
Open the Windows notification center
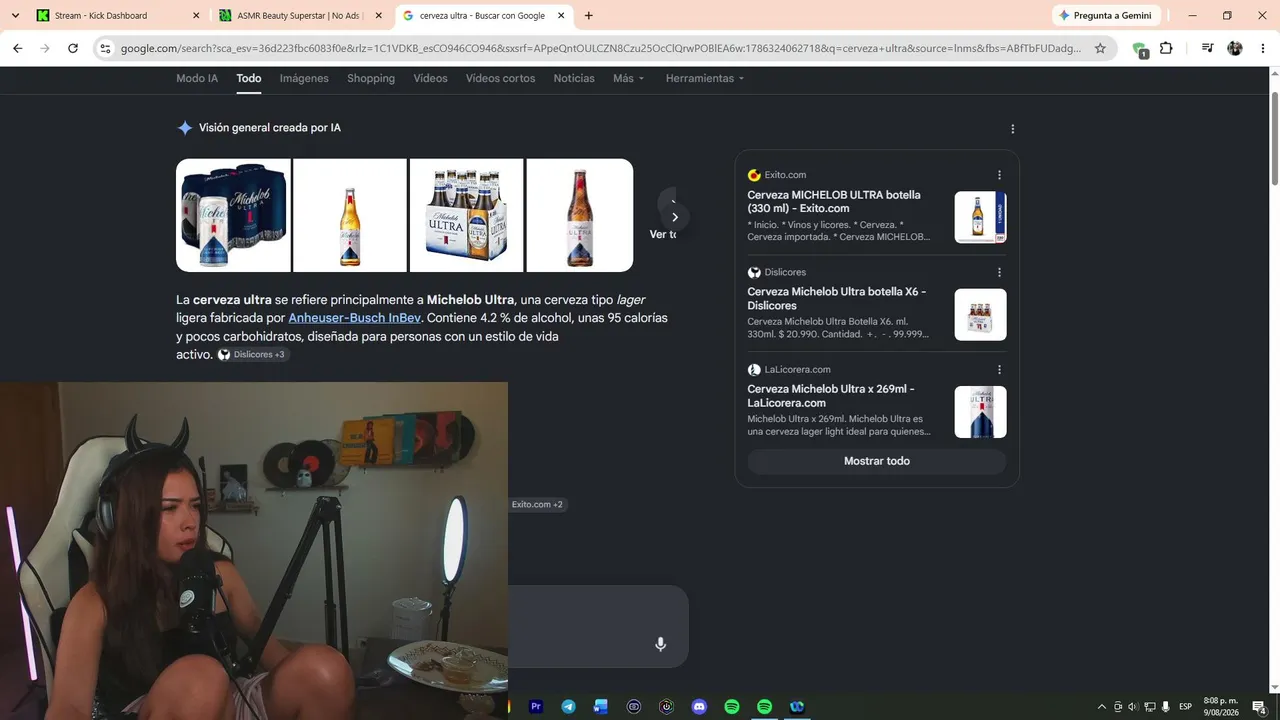coord(1259,707)
